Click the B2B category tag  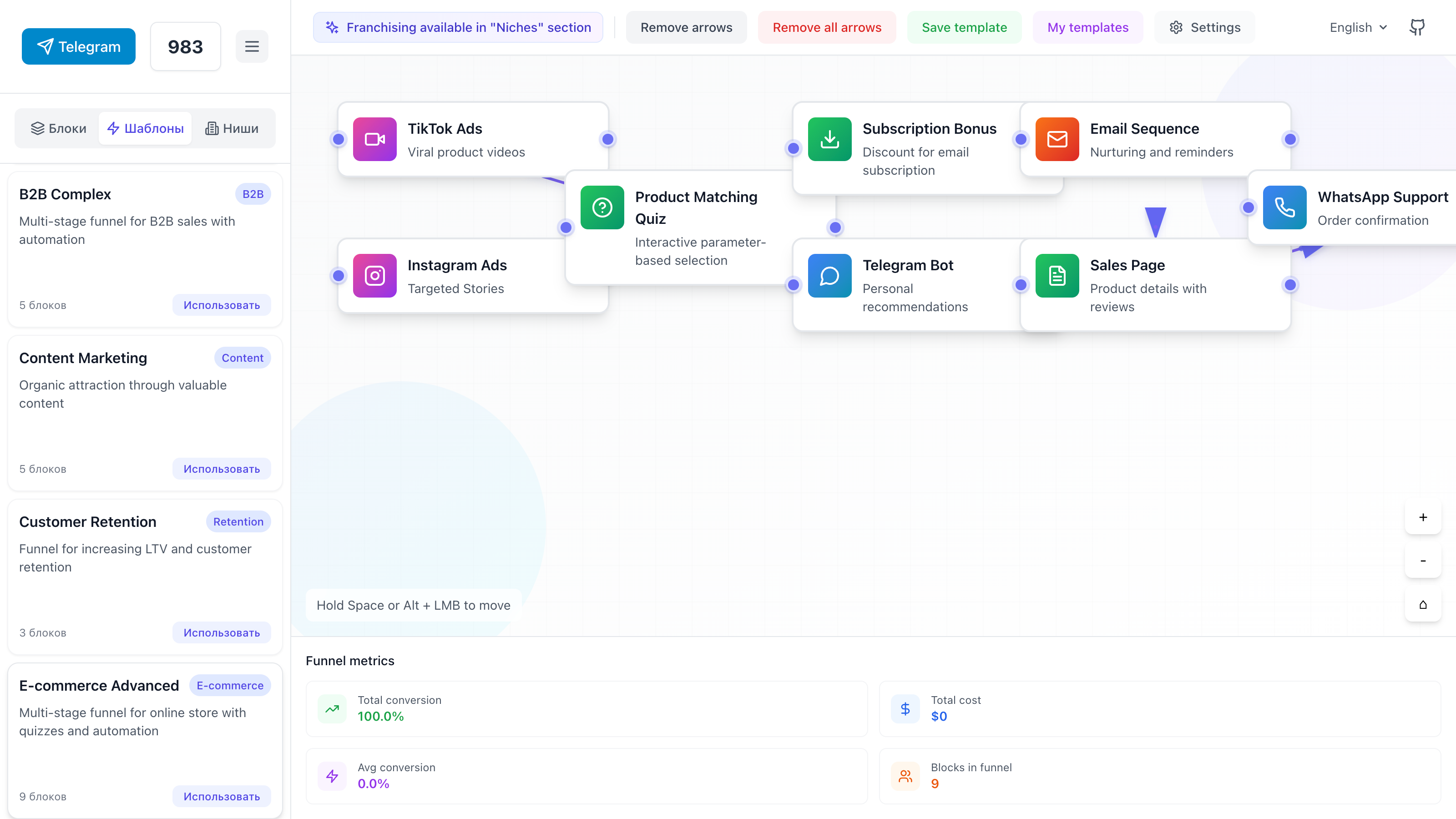tap(253, 194)
